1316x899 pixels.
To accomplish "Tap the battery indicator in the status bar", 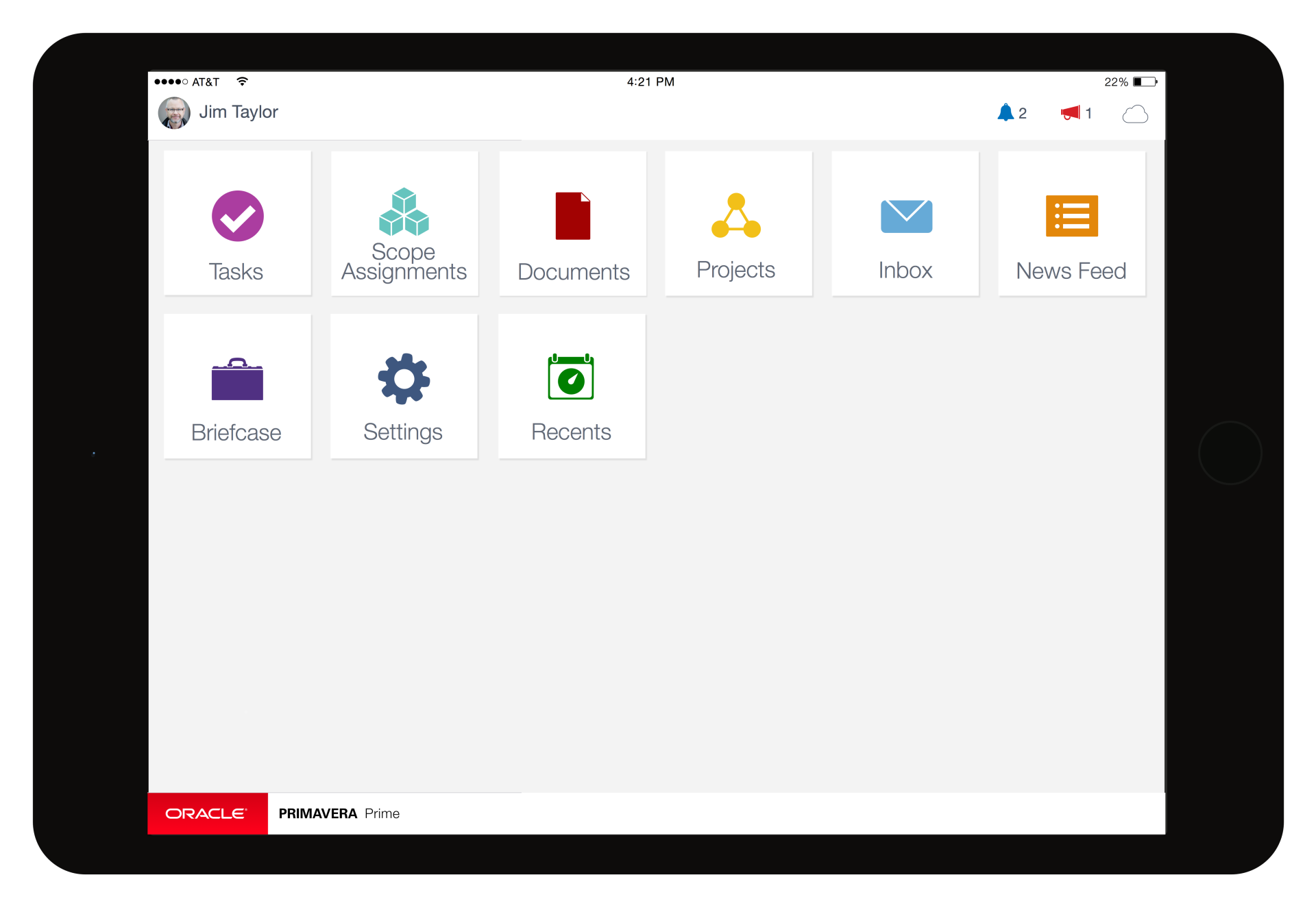I will click(x=1144, y=82).
